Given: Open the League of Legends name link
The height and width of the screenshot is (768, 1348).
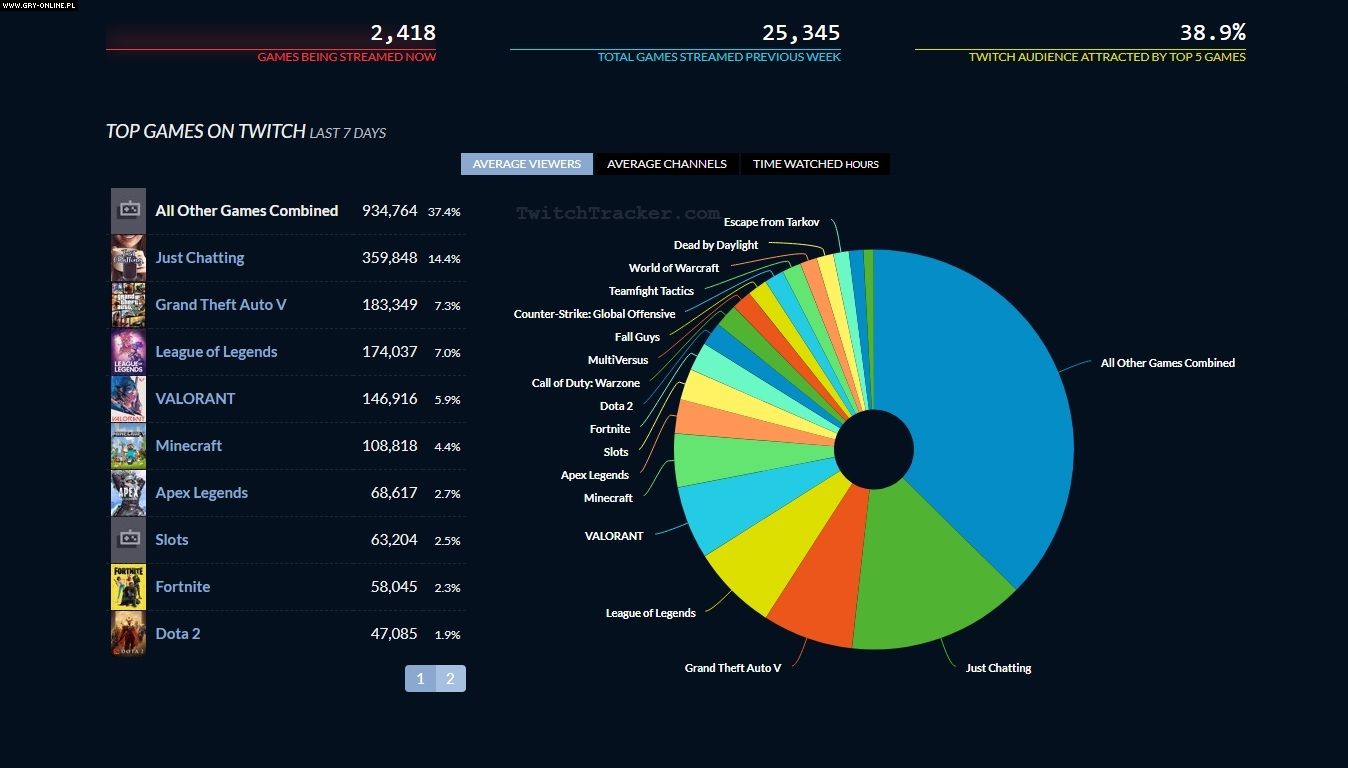Looking at the screenshot, I should pos(216,352).
